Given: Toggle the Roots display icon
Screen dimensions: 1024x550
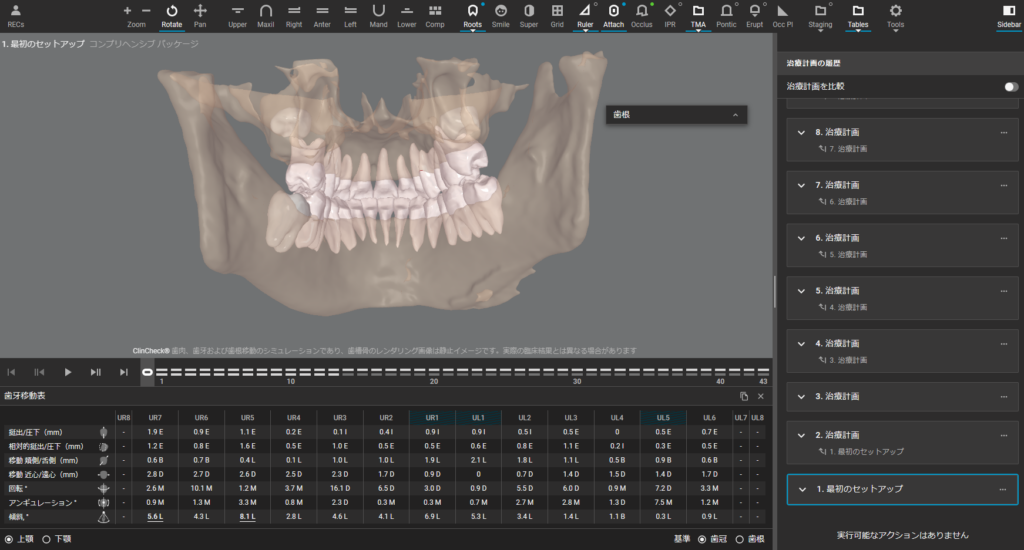Looking at the screenshot, I should (x=472, y=11).
